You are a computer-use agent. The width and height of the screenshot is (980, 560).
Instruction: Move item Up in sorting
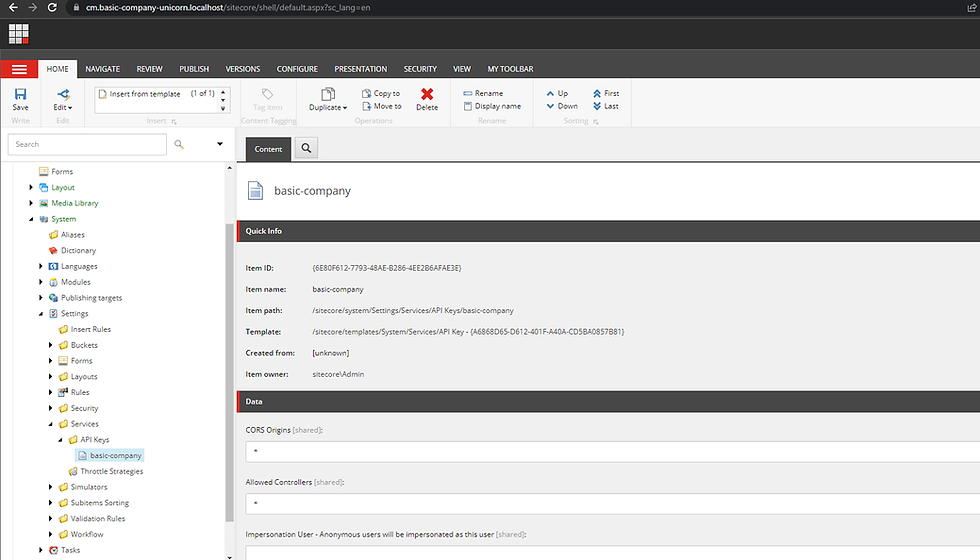click(557, 93)
